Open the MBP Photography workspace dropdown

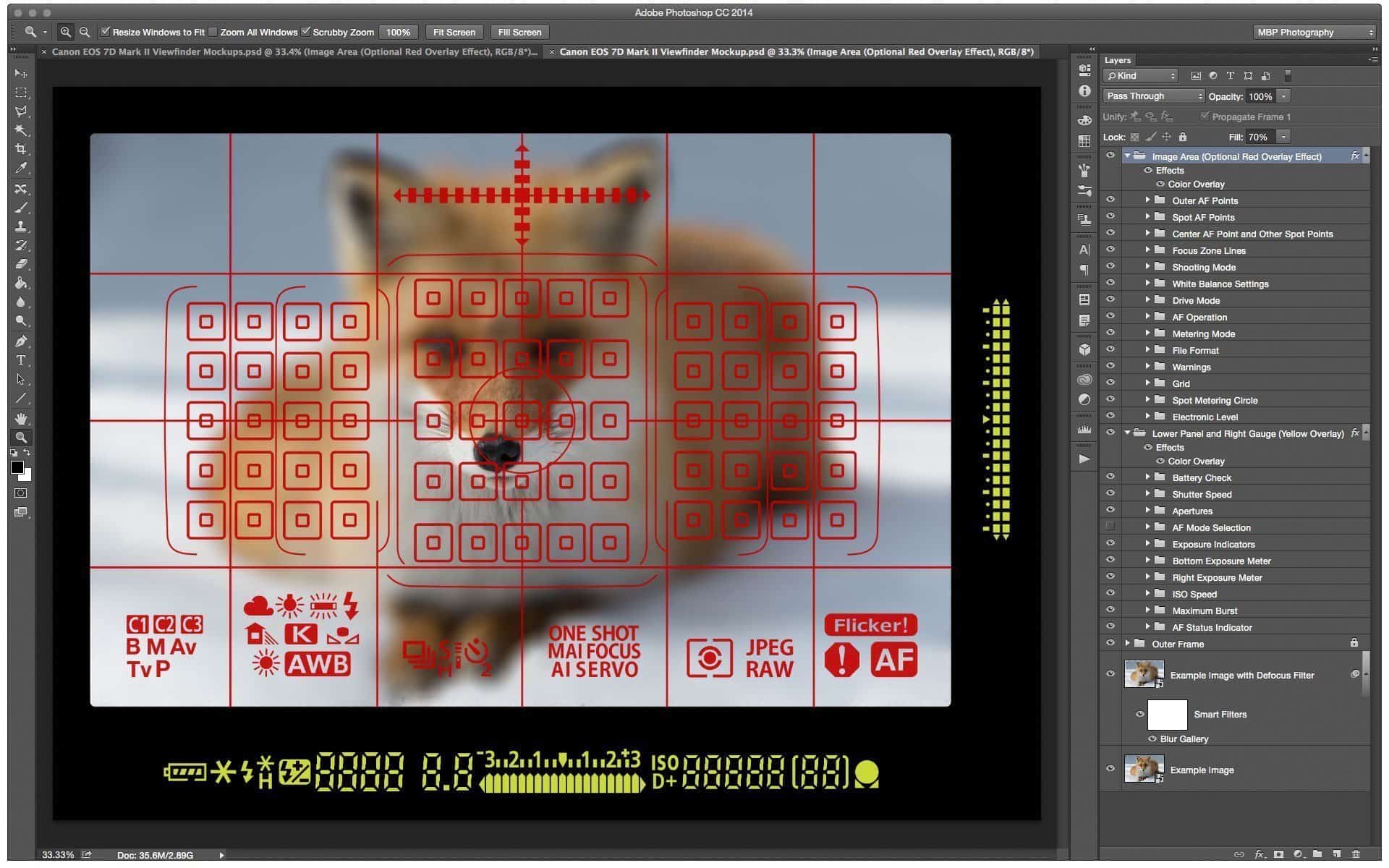(1314, 33)
